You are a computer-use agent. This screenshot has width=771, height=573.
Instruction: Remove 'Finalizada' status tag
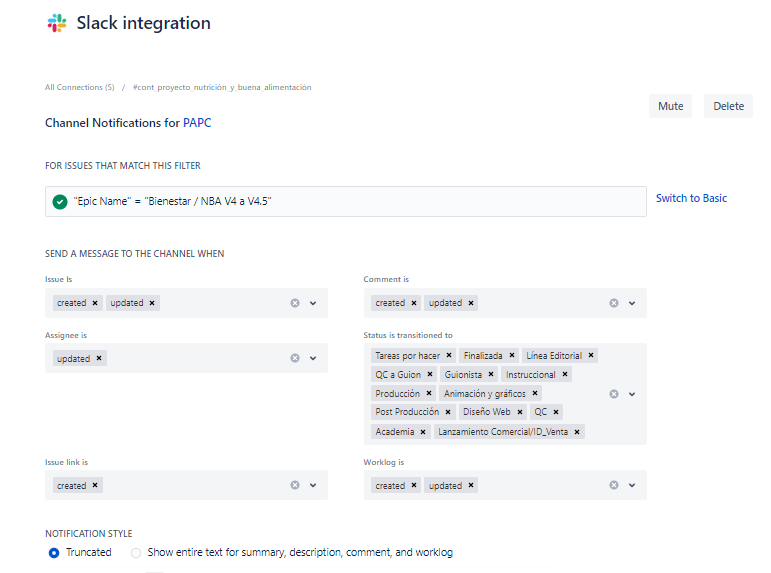pyautogui.click(x=512, y=355)
